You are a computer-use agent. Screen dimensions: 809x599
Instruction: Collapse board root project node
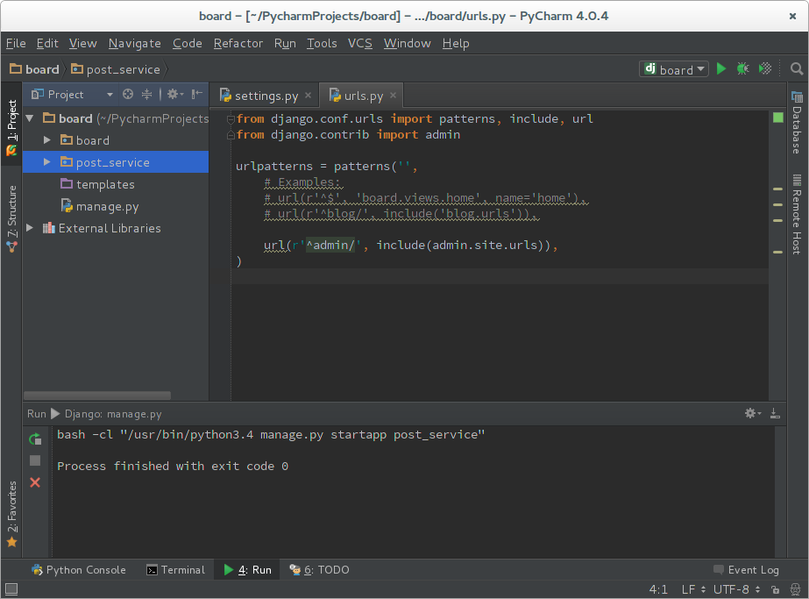tap(30, 118)
